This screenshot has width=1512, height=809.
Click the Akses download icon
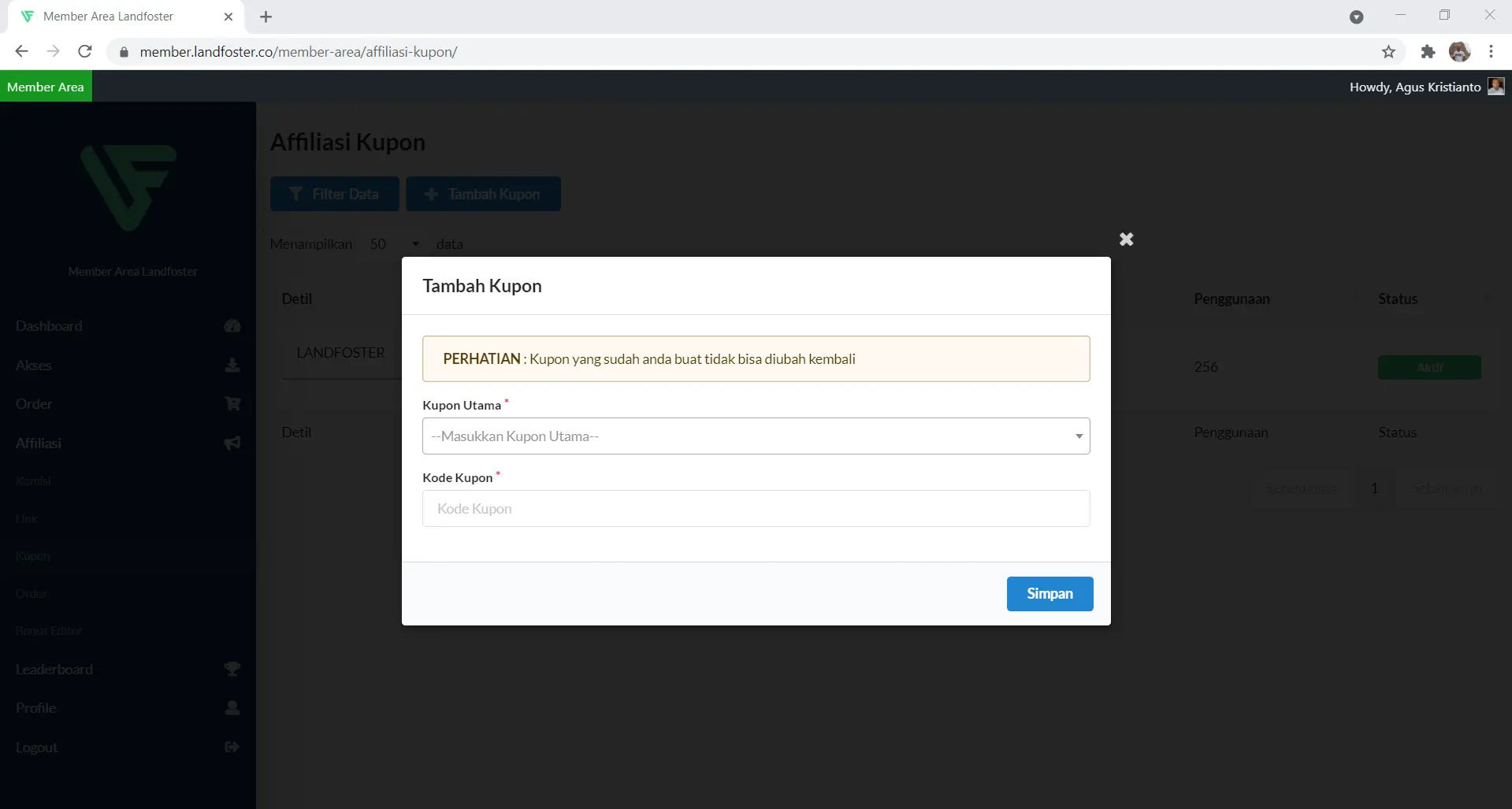tap(232, 366)
